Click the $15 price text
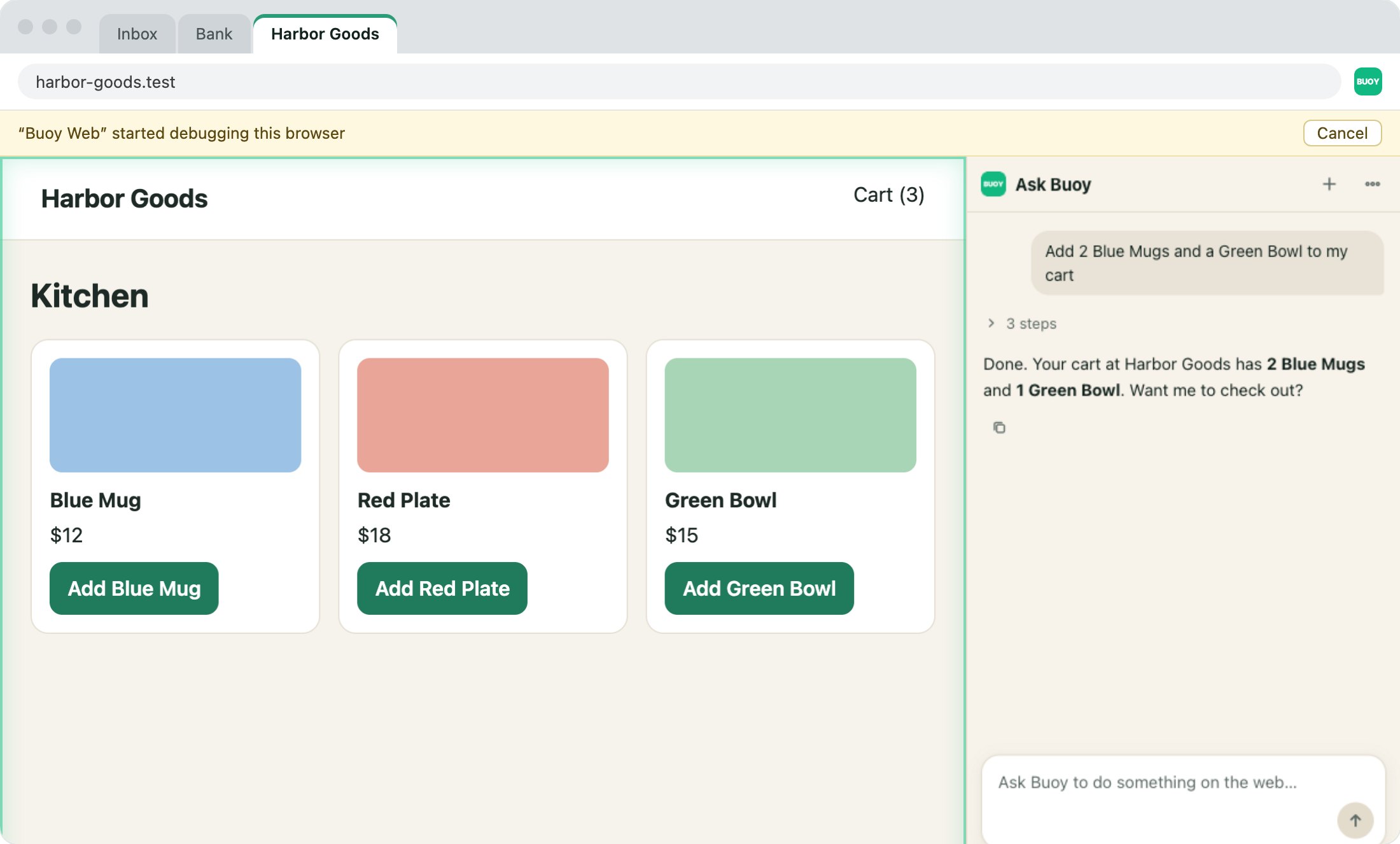This screenshot has width=1400, height=844. click(x=682, y=535)
